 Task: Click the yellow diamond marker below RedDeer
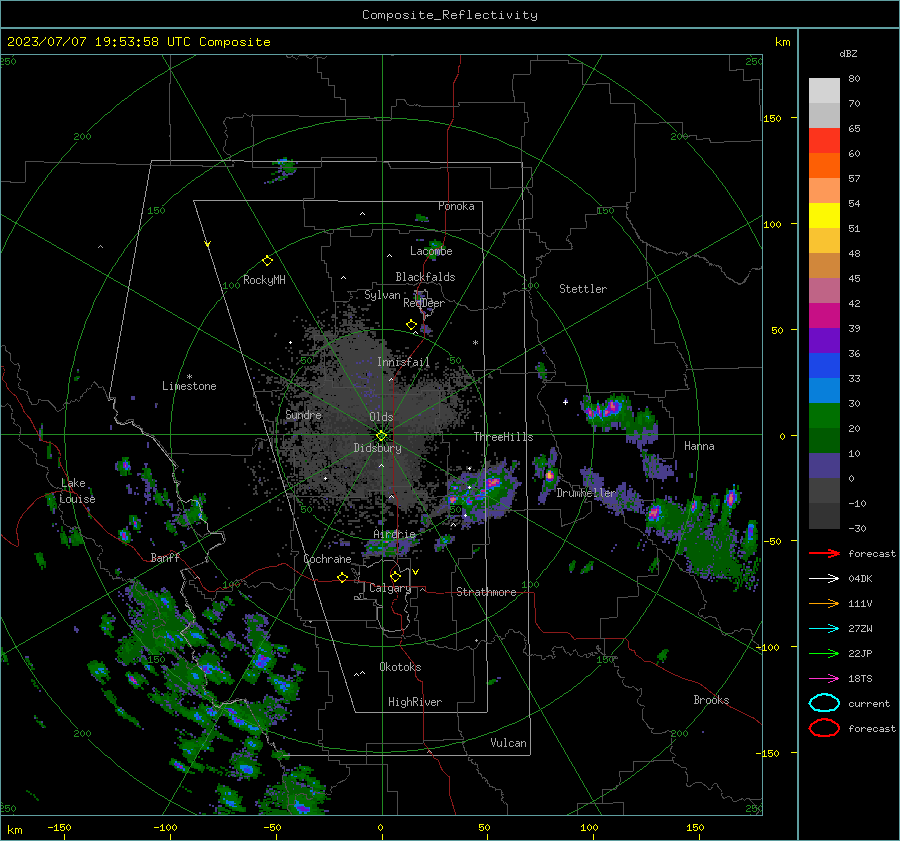coord(411,325)
